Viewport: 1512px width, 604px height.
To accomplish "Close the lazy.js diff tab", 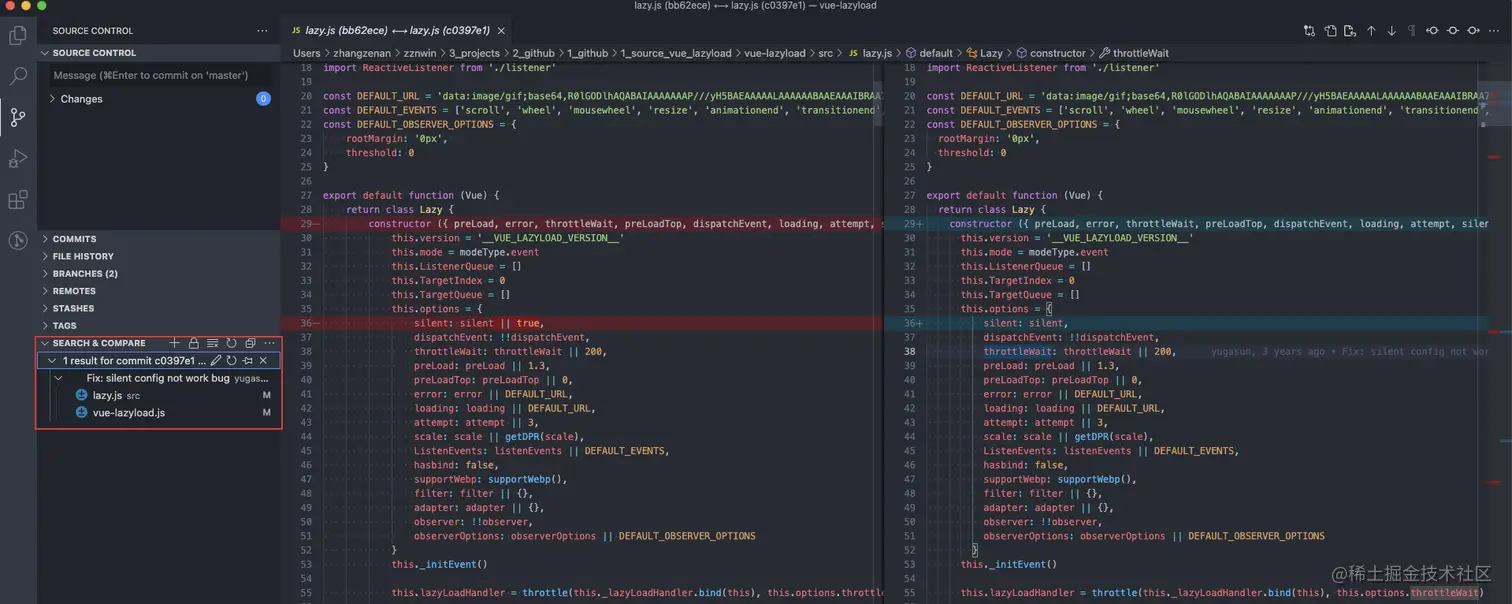I will coord(501,31).
